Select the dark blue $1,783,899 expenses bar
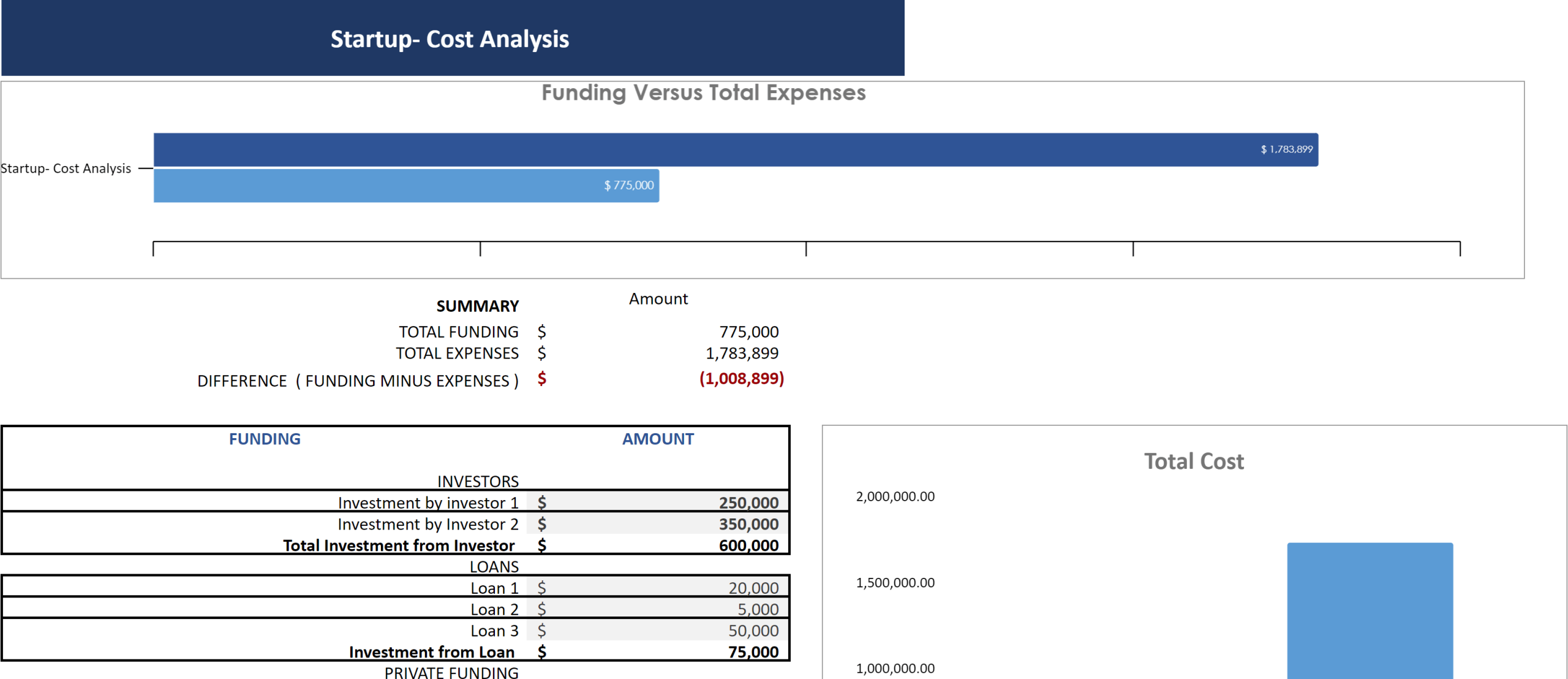Screen dimensions: 1568x679 735,150
